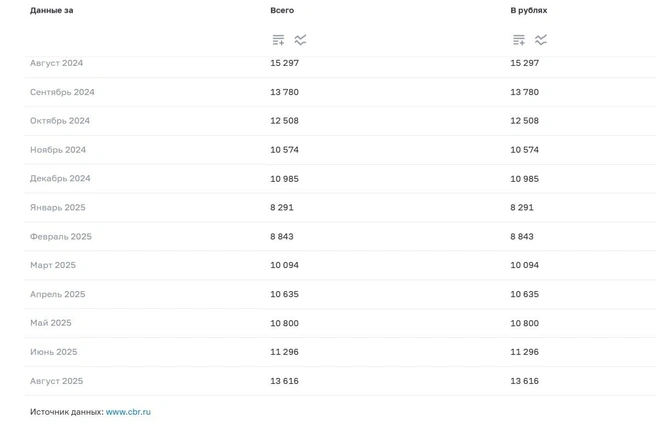
Task: Select the Август 2024 row label
Action: tap(56, 63)
